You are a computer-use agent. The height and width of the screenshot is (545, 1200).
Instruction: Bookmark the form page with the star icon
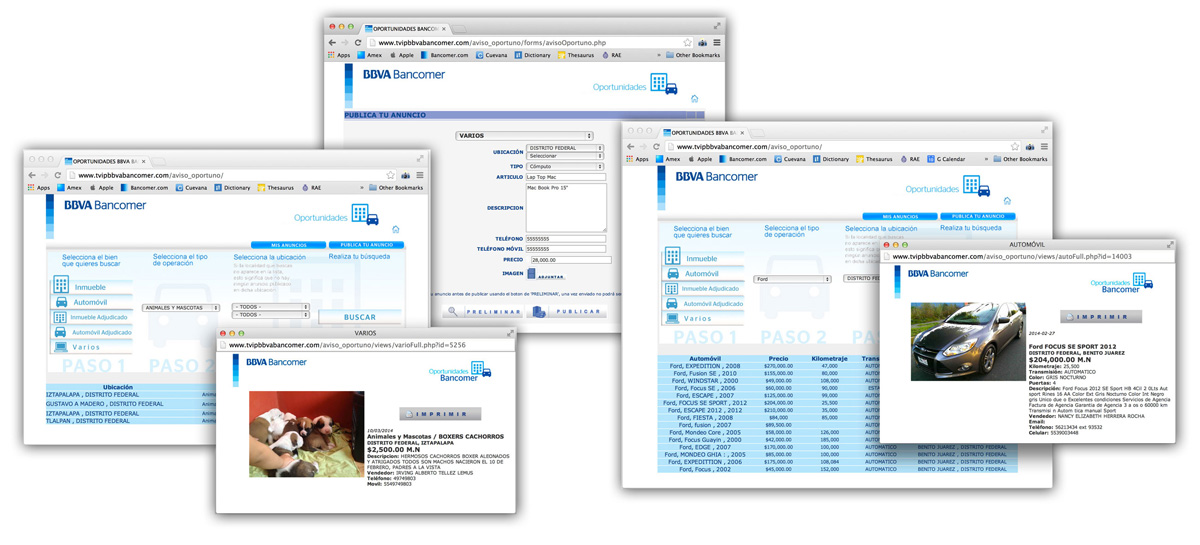tap(687, 43)
